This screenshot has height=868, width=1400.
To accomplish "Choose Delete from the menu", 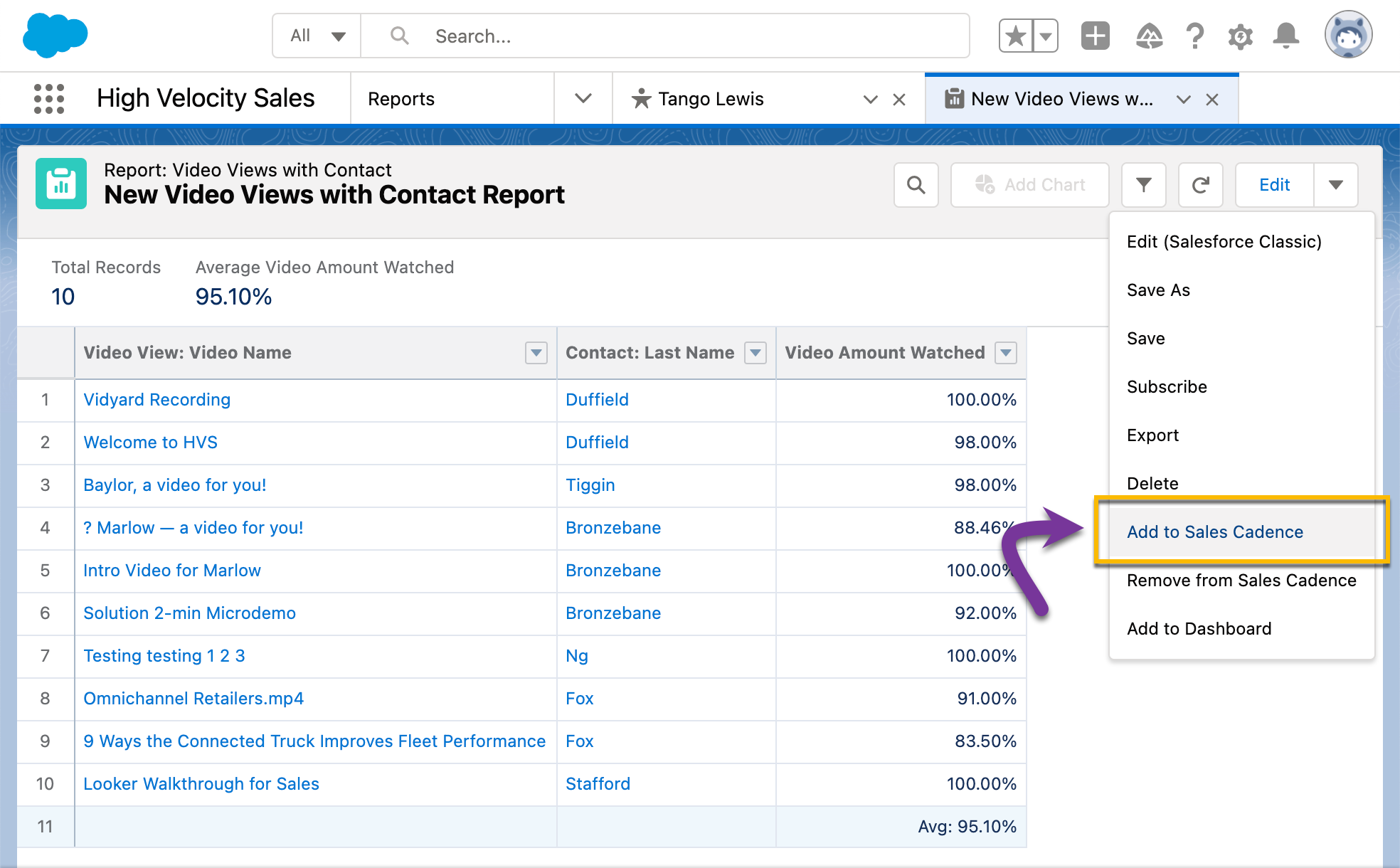I will pyautogui.click(x=1241, y=484).
